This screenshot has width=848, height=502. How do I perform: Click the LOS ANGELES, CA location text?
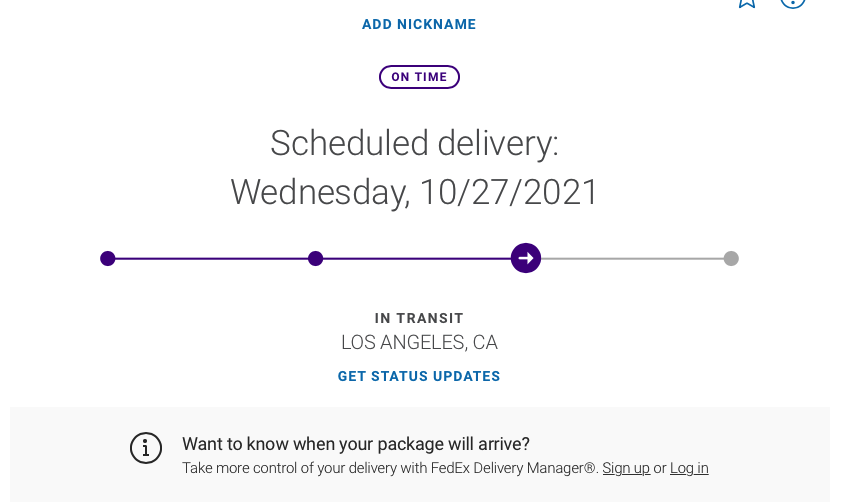pyautogui.click(x=419, y=342)
